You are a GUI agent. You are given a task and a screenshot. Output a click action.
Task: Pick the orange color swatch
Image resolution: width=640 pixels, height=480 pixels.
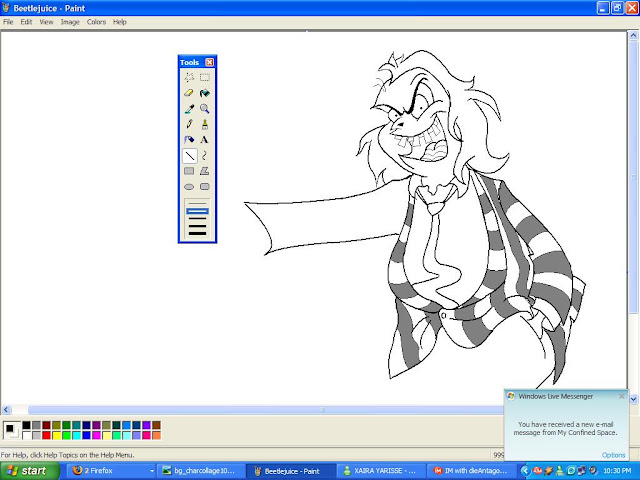[156, 436]
